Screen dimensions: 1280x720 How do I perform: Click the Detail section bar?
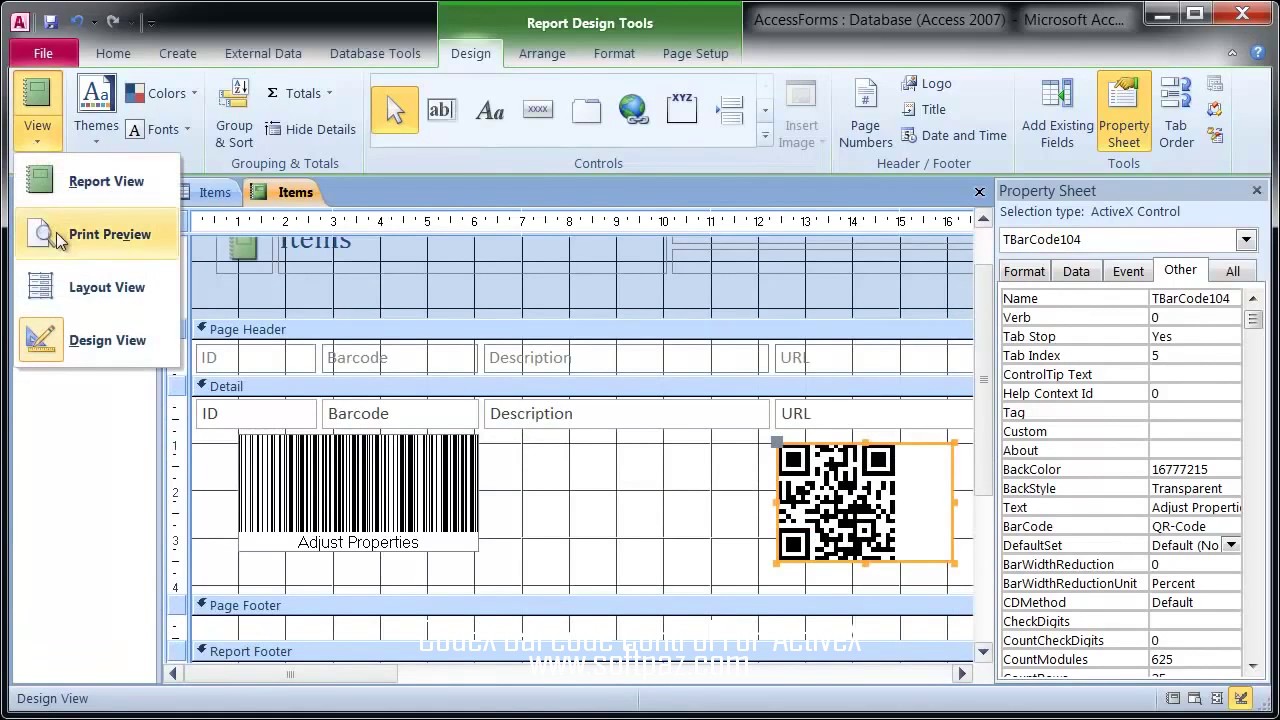click(x=581, y=386)
